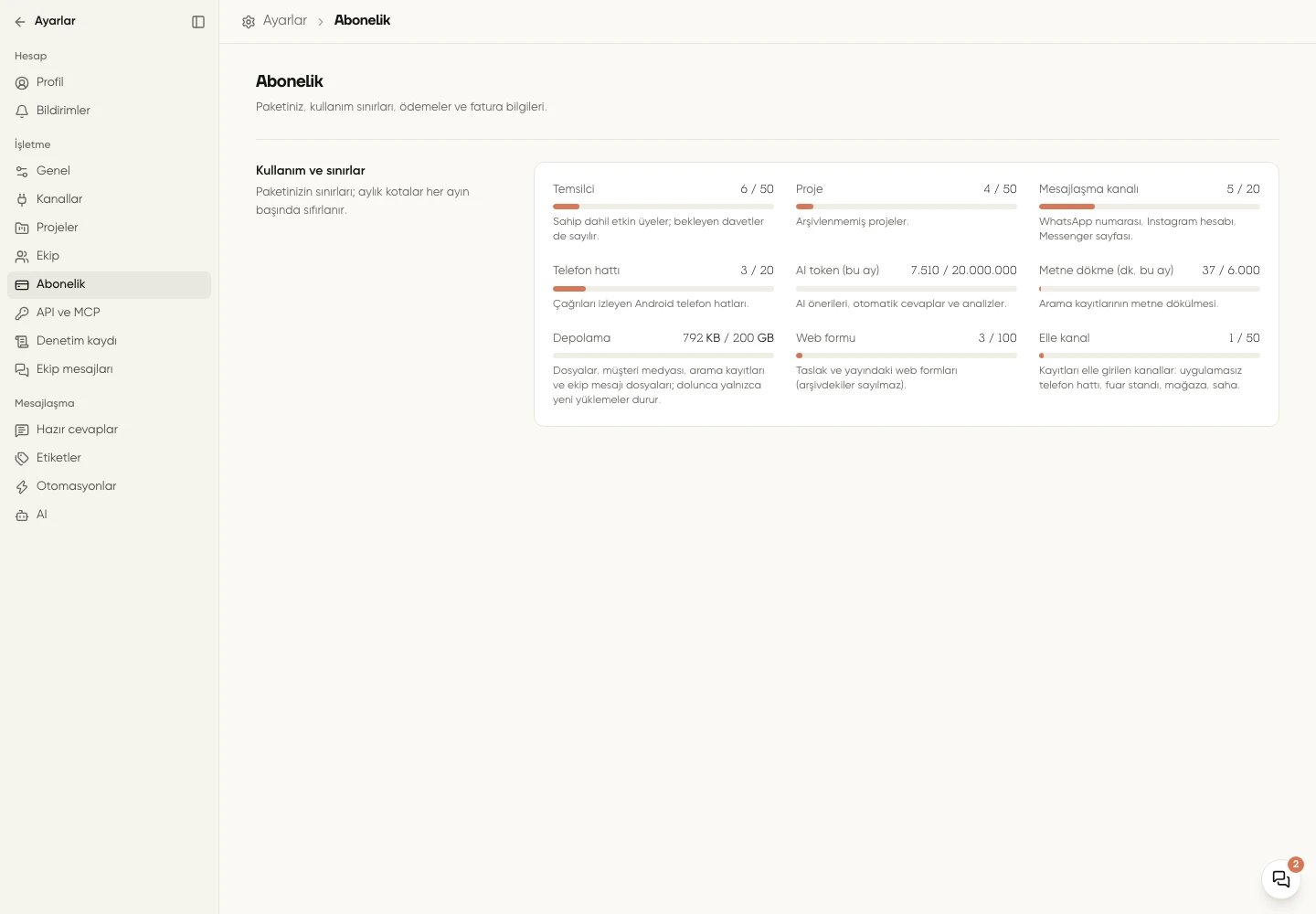Click the Profil user icon

pyautogui.click(x=22, y=82)
